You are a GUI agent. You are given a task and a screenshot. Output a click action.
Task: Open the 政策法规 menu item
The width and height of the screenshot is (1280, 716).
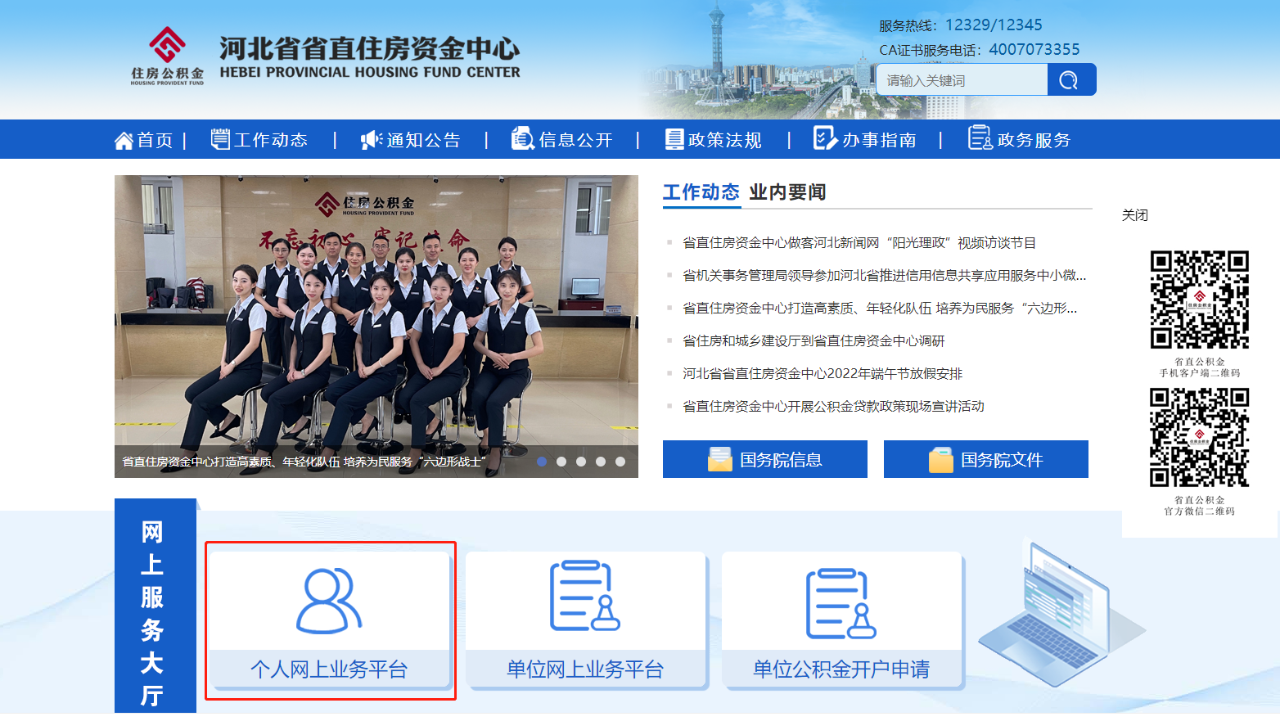724,140
